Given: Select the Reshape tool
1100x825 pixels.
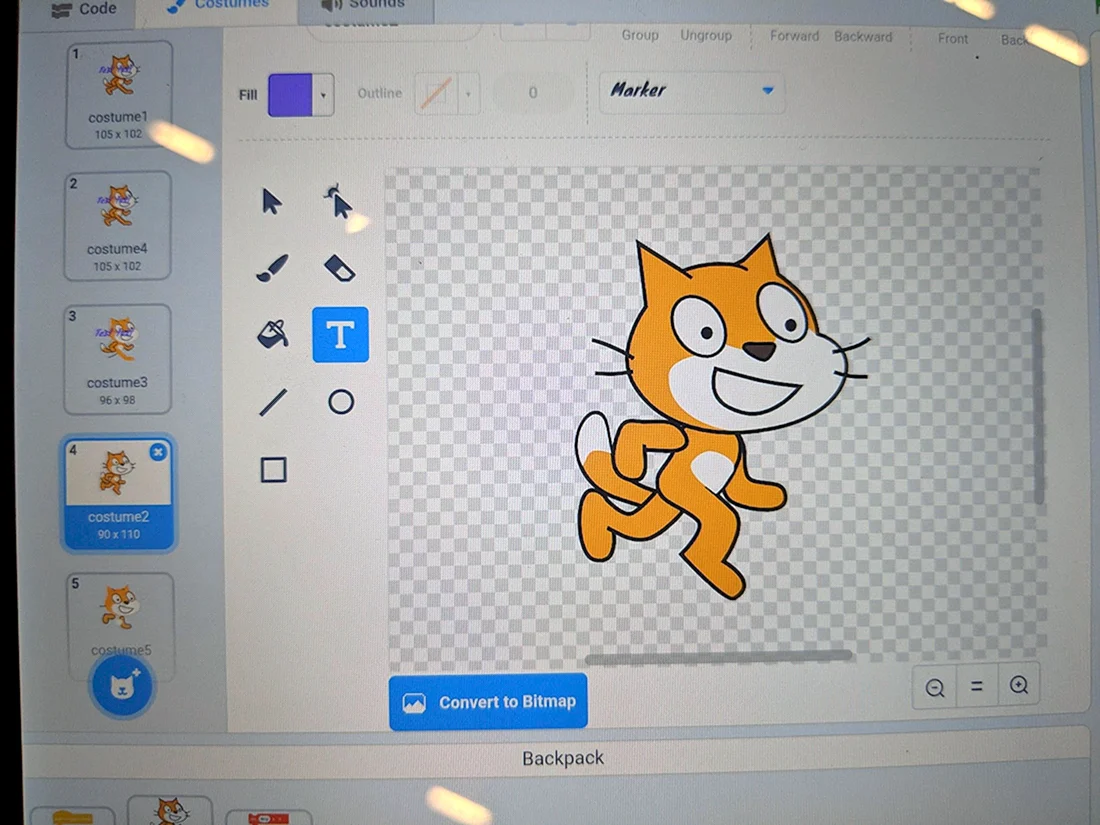Looking at the screenshot, I should coord(340,202).
